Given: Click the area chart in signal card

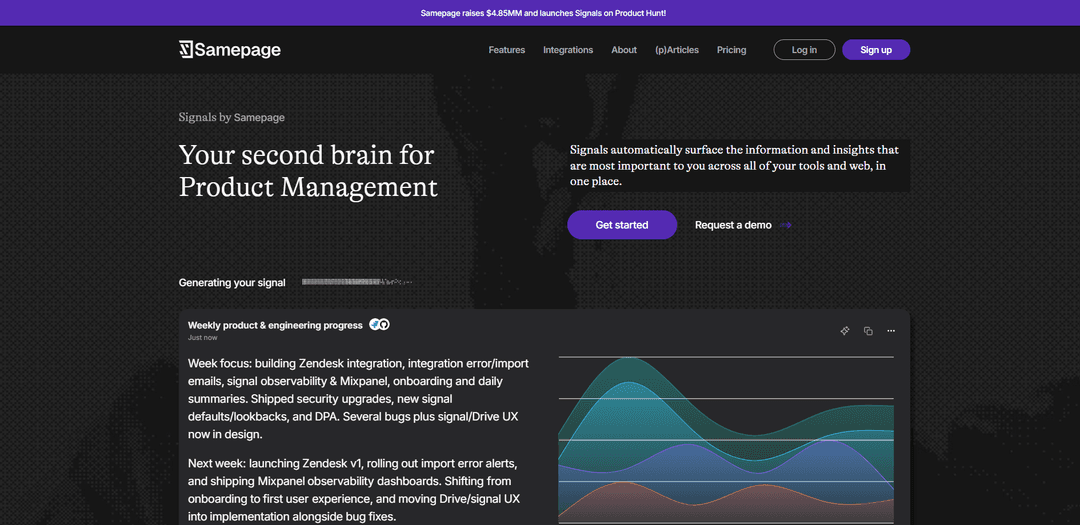Looking at the screenshot, I should pyautogui.click(x=726, y=439).
